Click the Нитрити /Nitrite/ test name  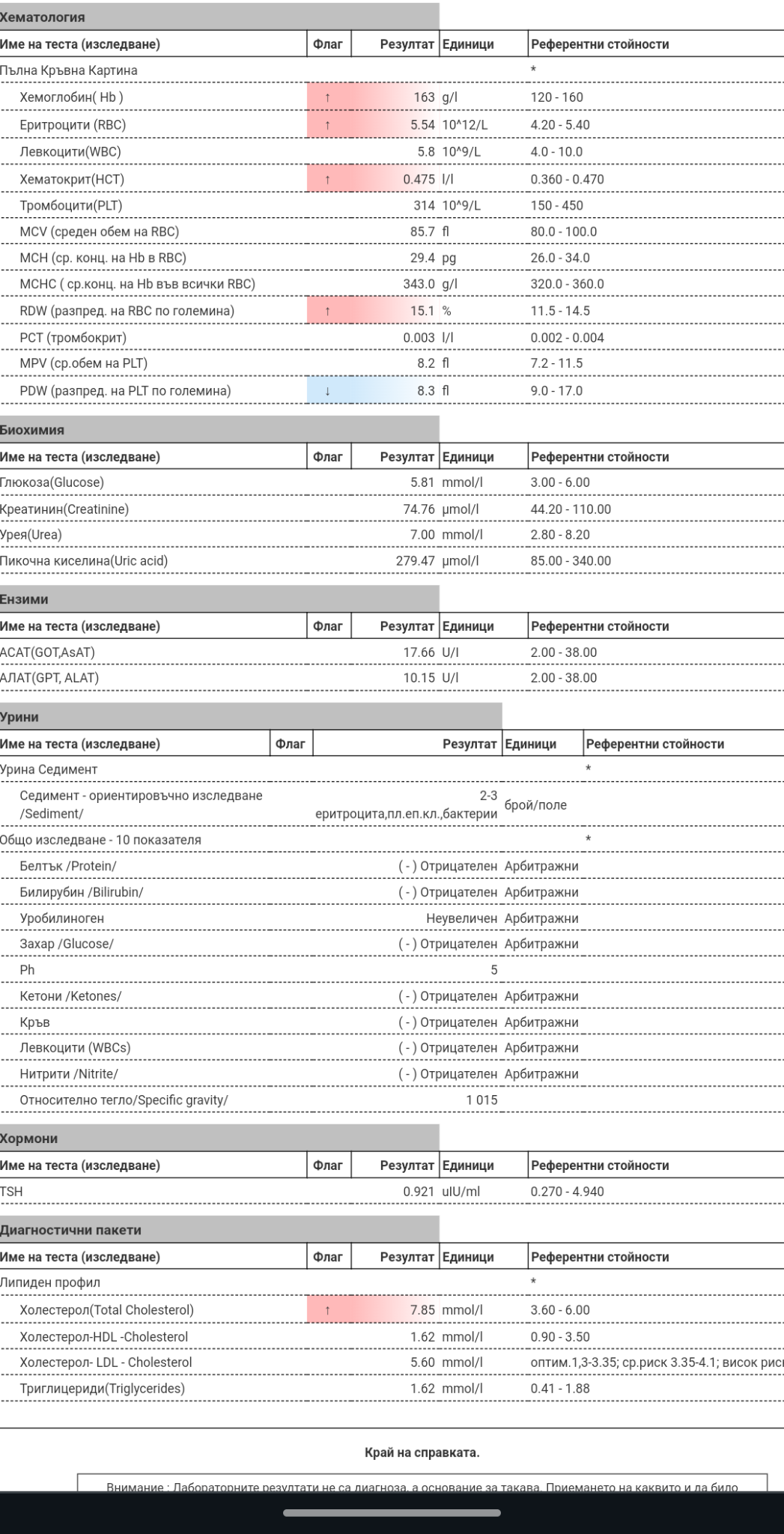pyautogui.click(x=69, y=1075)
